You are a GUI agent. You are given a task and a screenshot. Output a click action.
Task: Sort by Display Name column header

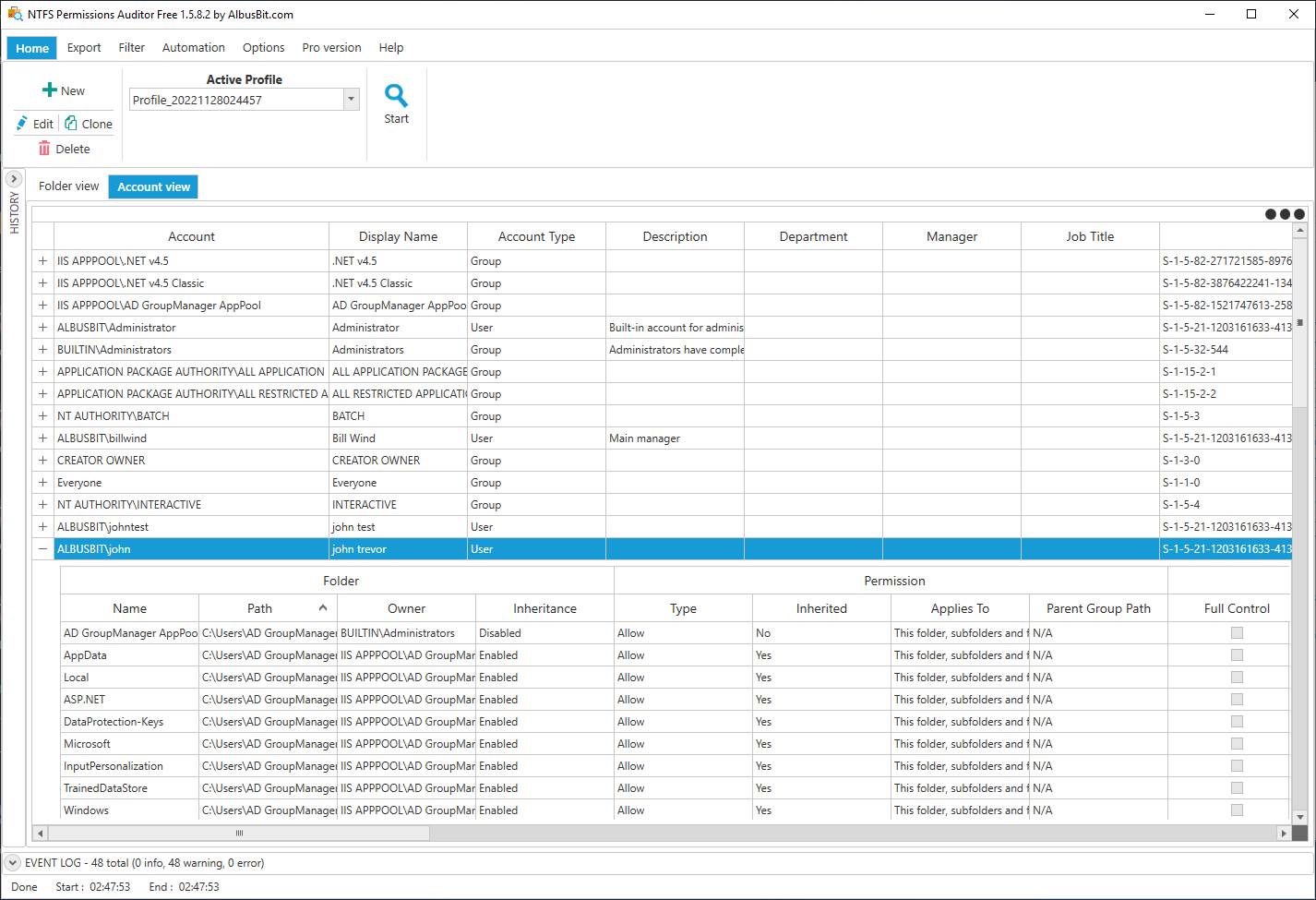click(399, 236)
